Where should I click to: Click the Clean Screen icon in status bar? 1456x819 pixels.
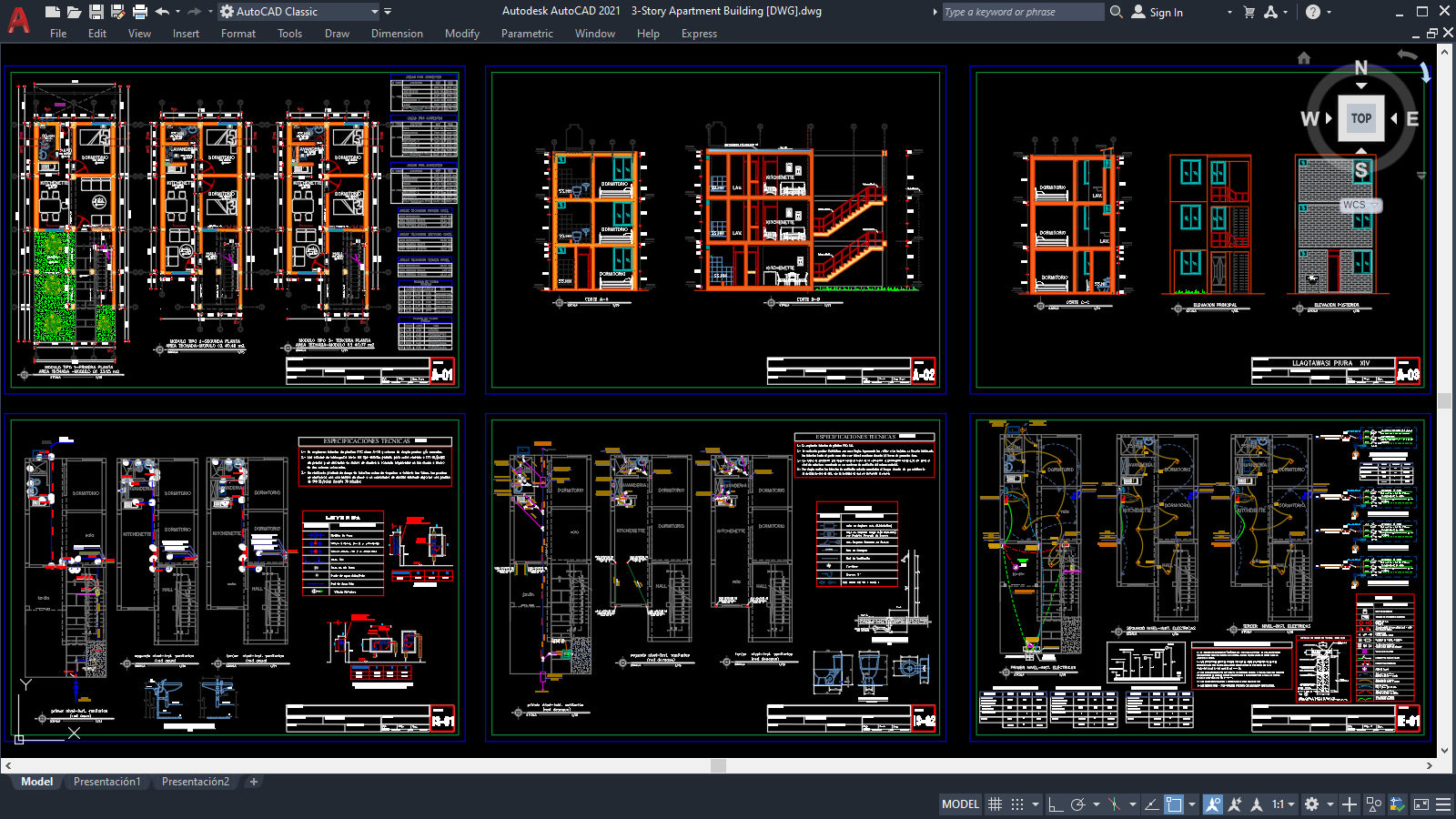pyautogui.click(x=1422, y=804)
